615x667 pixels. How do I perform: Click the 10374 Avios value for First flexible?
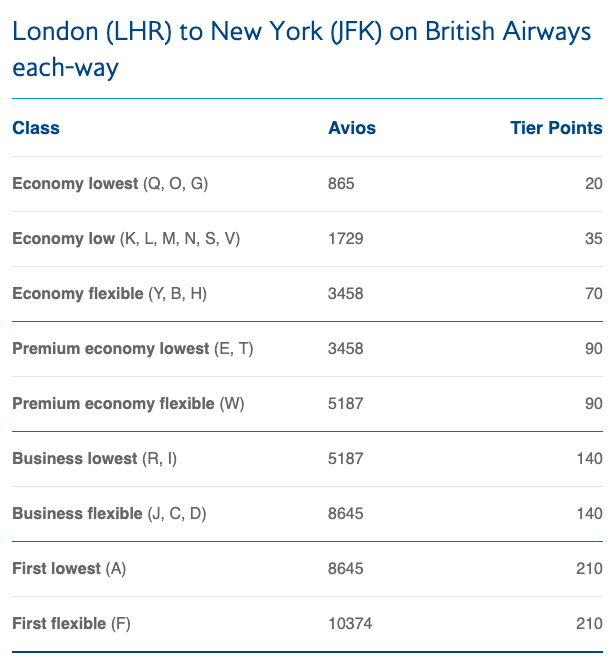pos(349,624)
